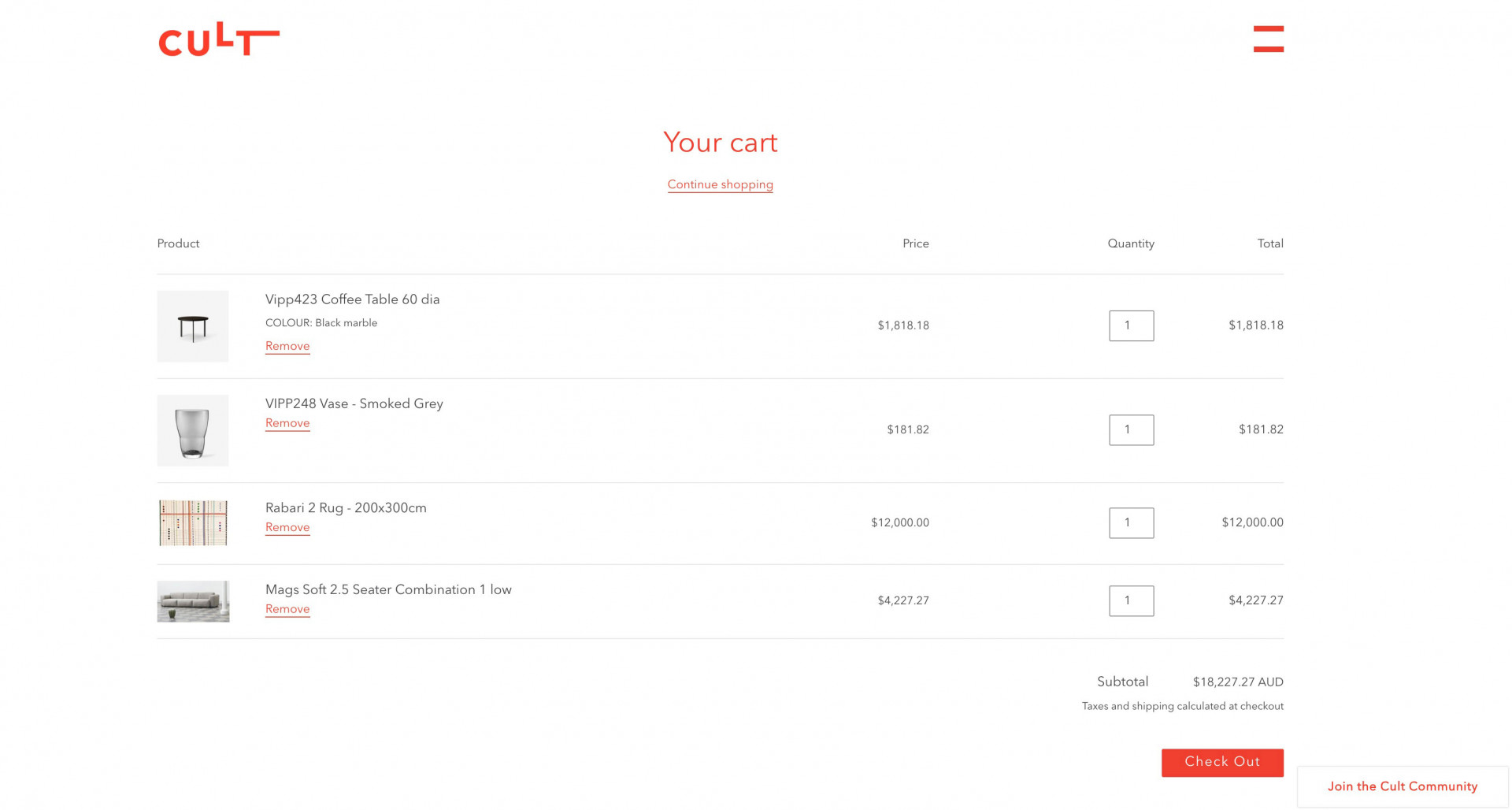Focus the vase quantity field
Viewport: 1512px width, 810px height.
pyautogui.click(x=1131, y=429)
